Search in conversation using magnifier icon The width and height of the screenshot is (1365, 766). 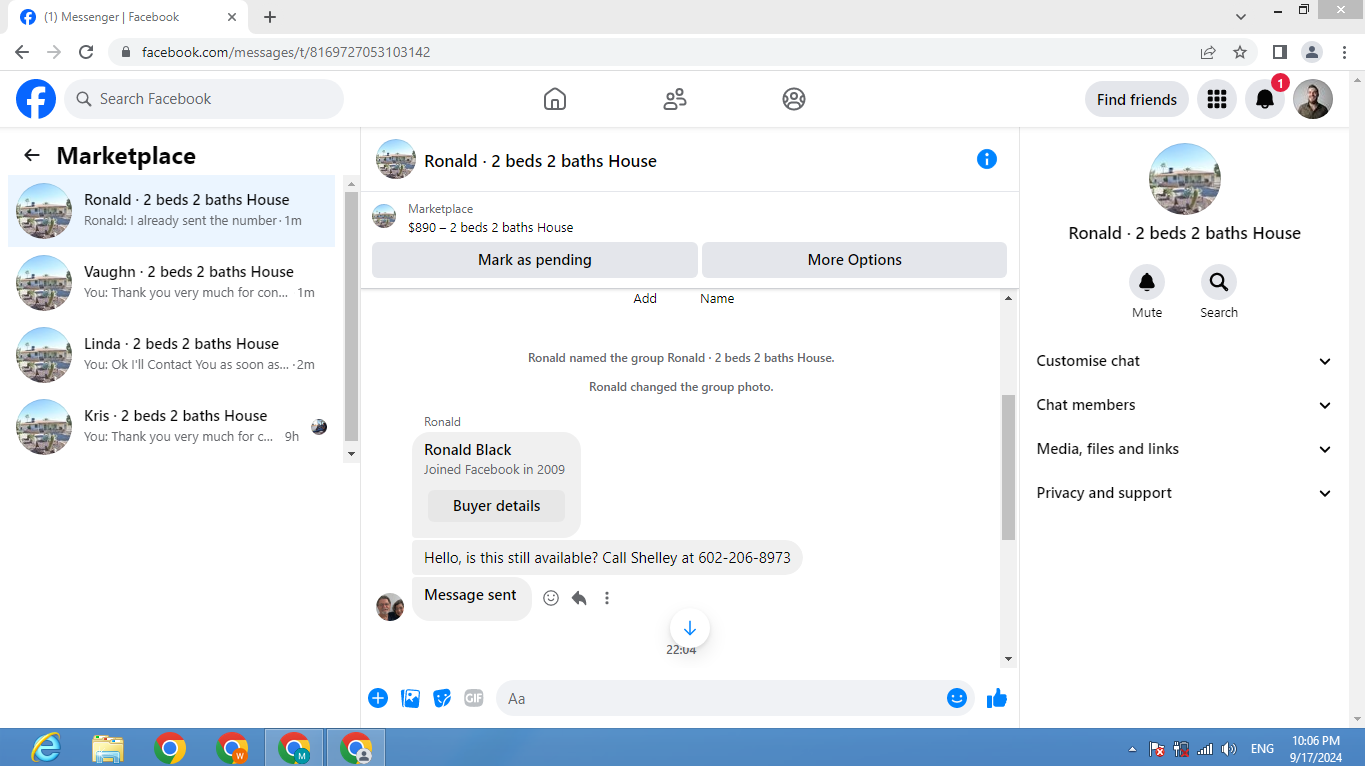tap(1219, 282)
